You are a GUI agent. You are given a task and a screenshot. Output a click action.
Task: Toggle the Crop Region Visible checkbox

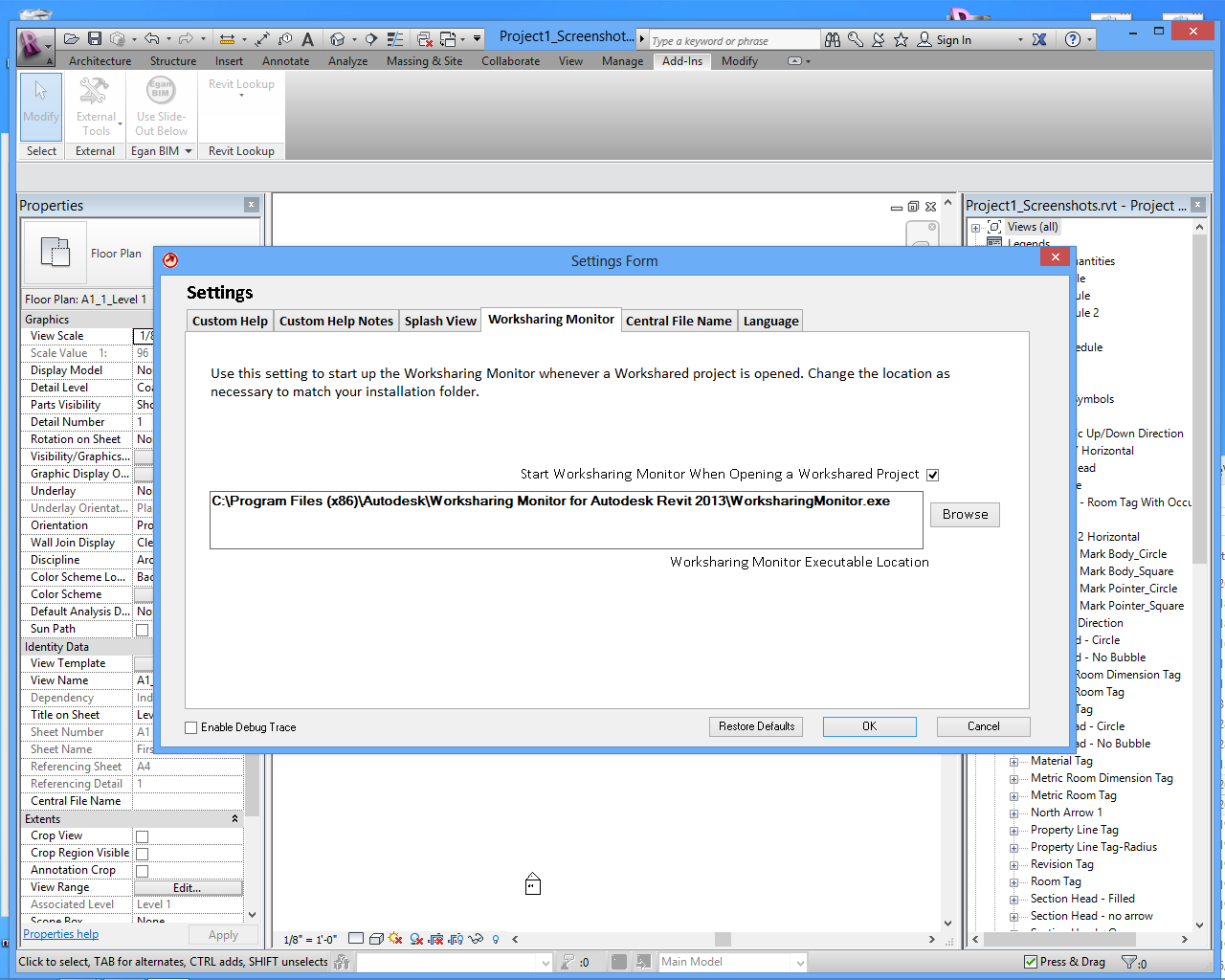(142, 854)
